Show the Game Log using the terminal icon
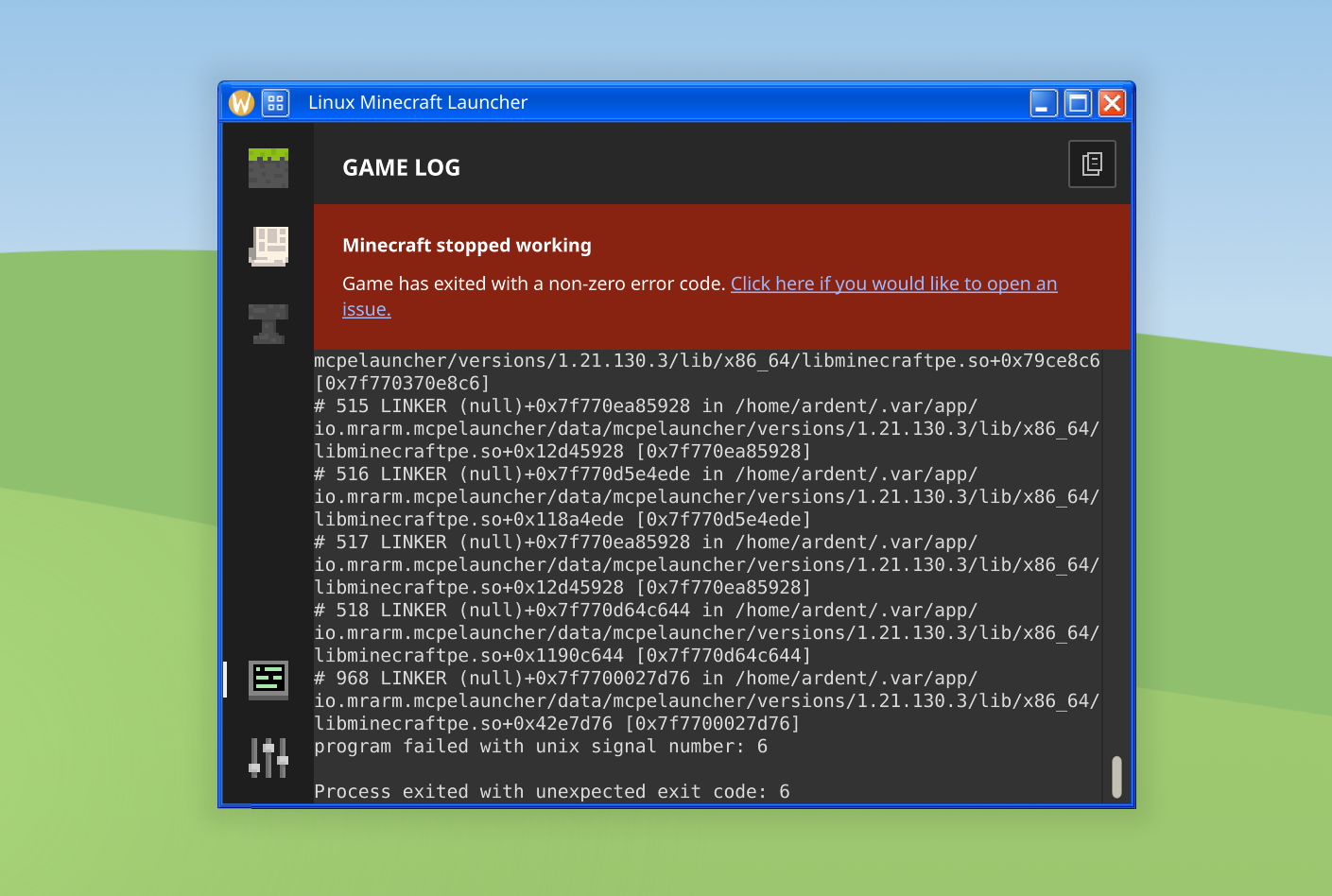Viewport: 1332px width, 896px height. point(268,680)
